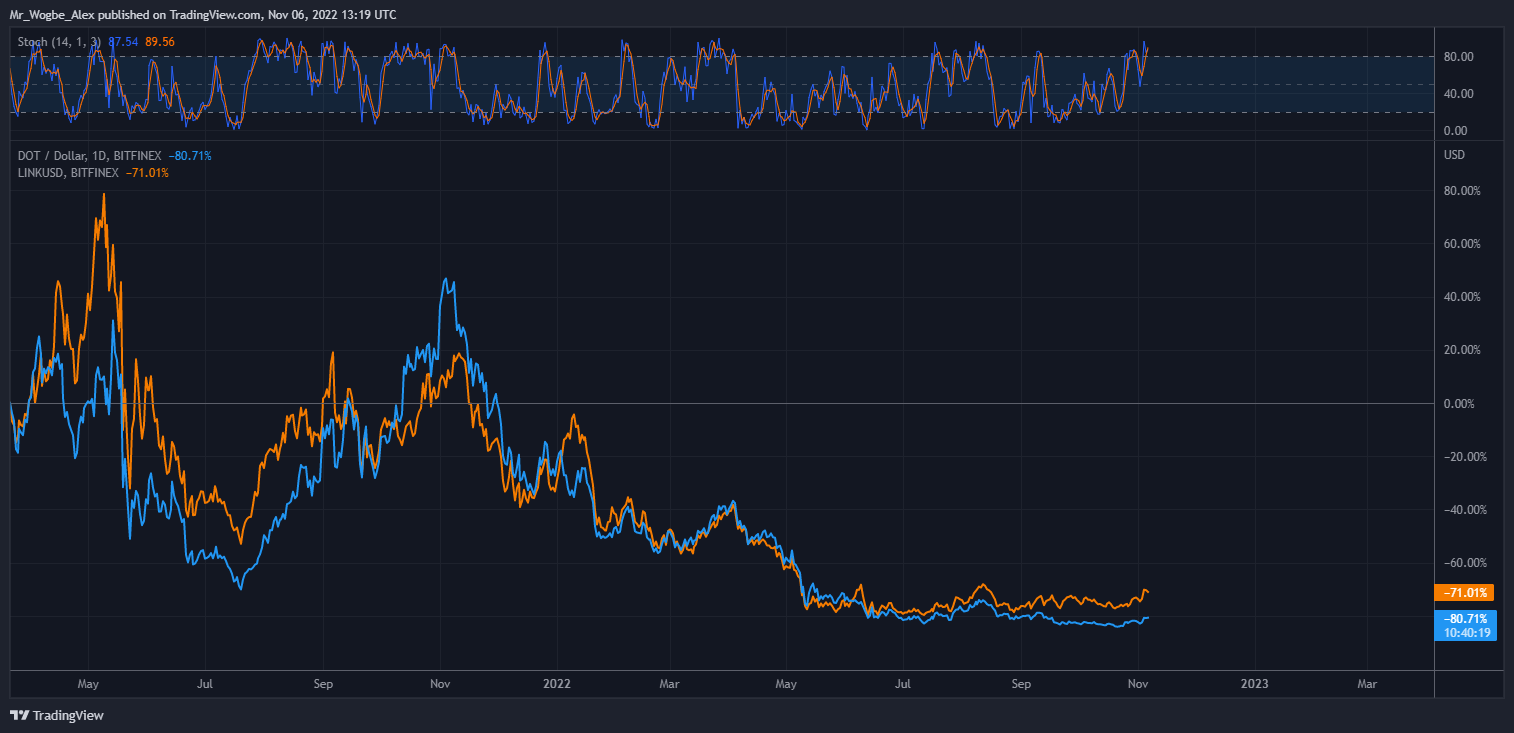Click the Stoch value 87.54
1514x733 pixels.
123,42
